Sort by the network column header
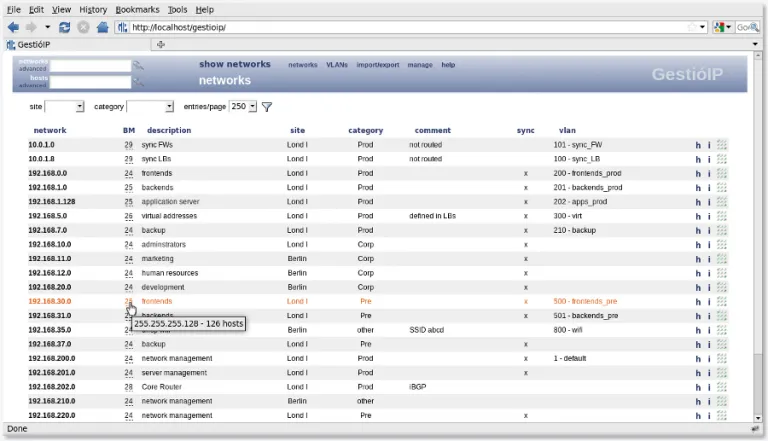 pos(50,130)
